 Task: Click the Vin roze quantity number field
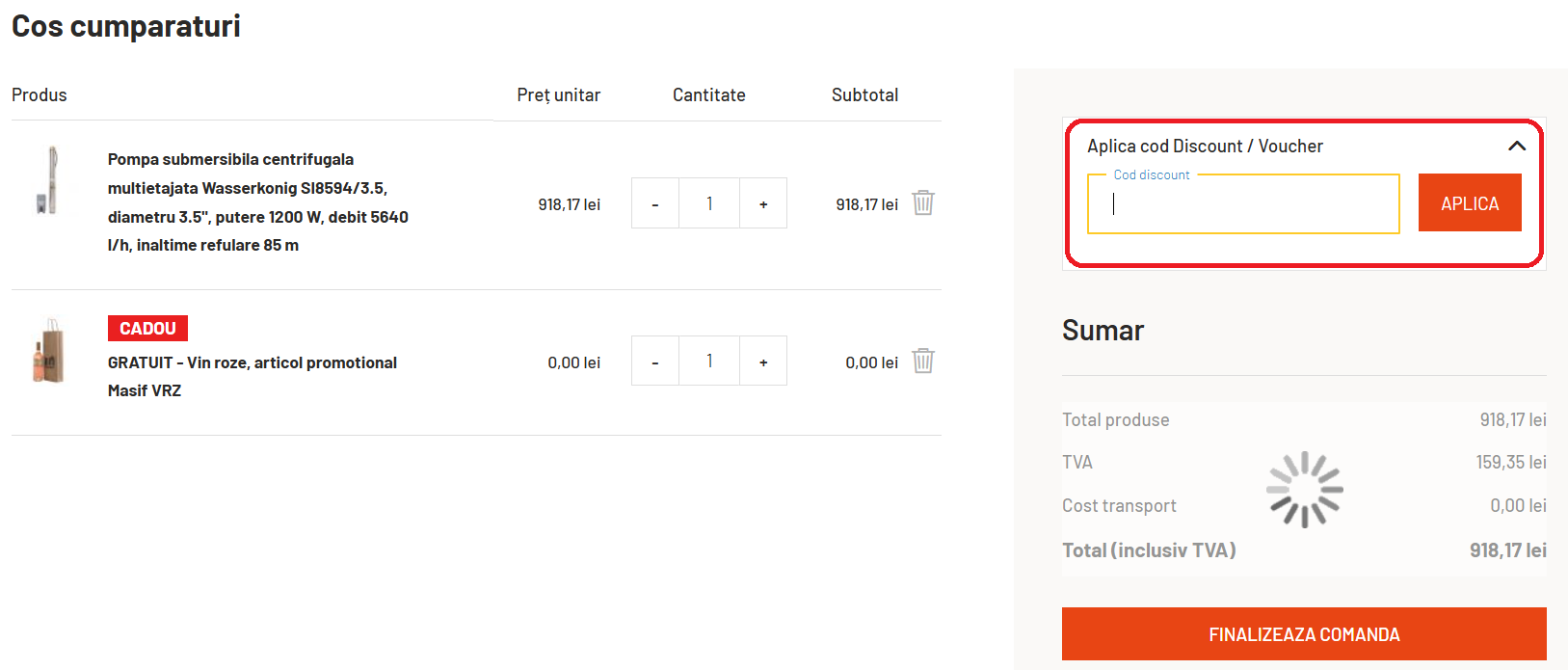[709, 362]
